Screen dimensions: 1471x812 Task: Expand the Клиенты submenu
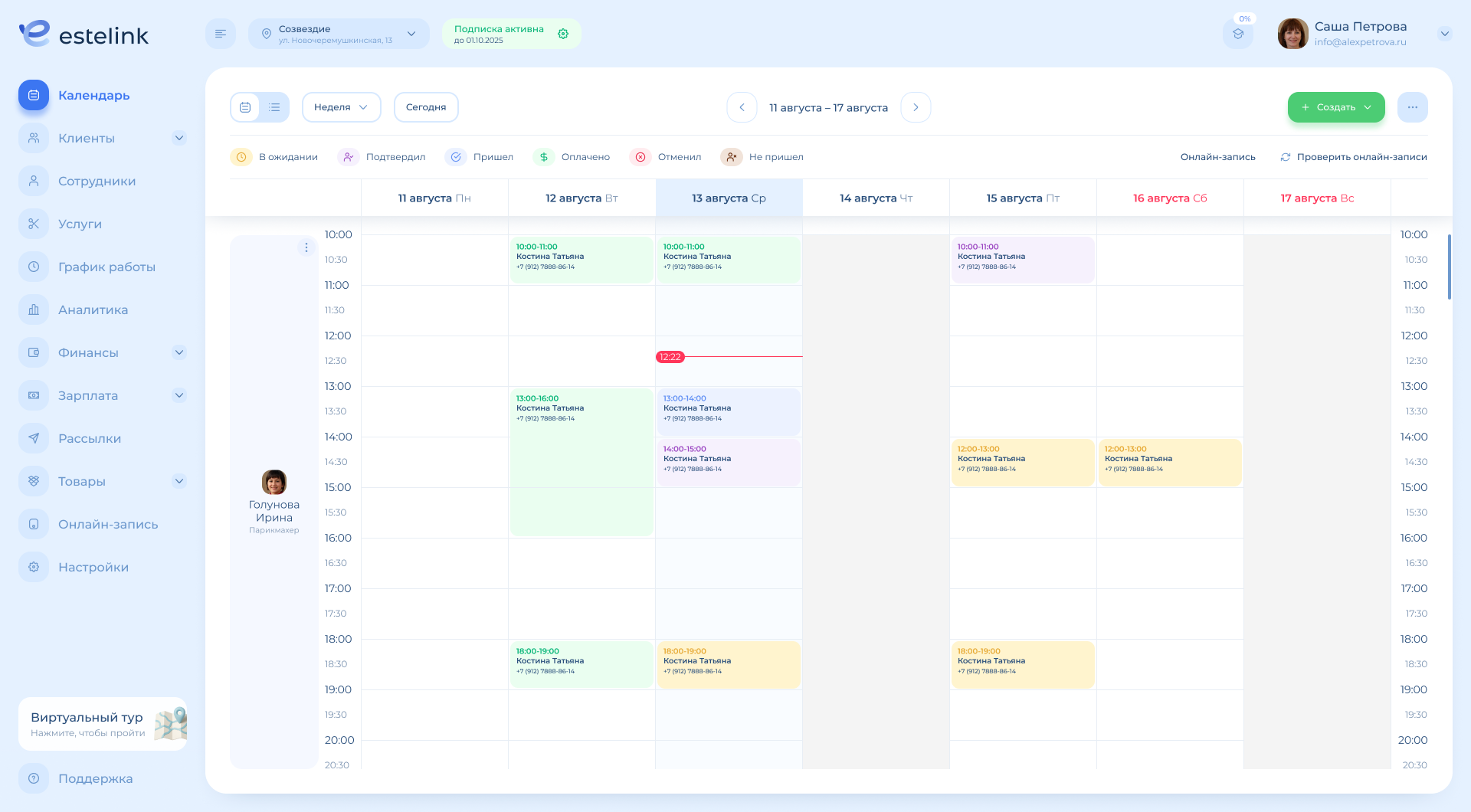(179, 139)
